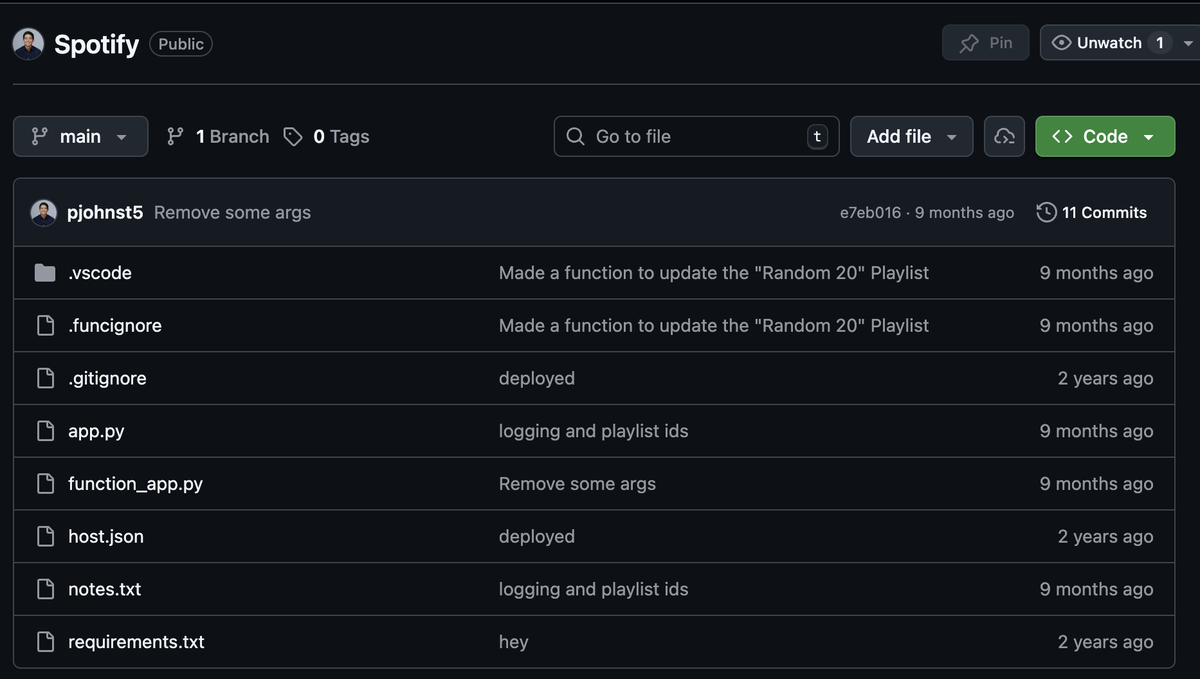The width and height of the screenshot is (1200, 679).
Task: Open the "Remove some args" latest commit message
Action: coord(232,212)
